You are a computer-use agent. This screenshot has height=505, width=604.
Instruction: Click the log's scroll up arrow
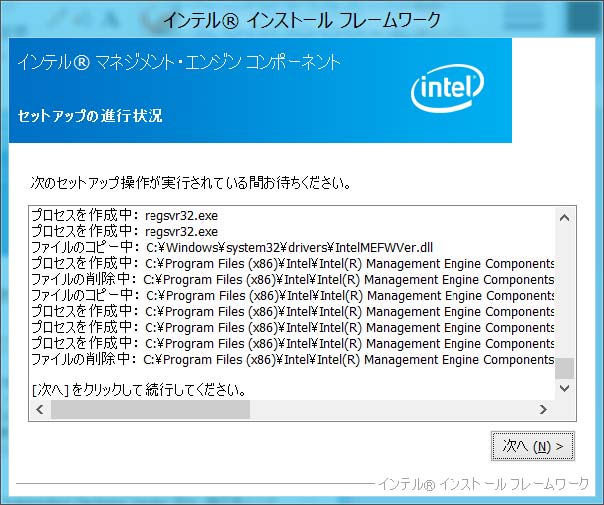pos(564,218)
